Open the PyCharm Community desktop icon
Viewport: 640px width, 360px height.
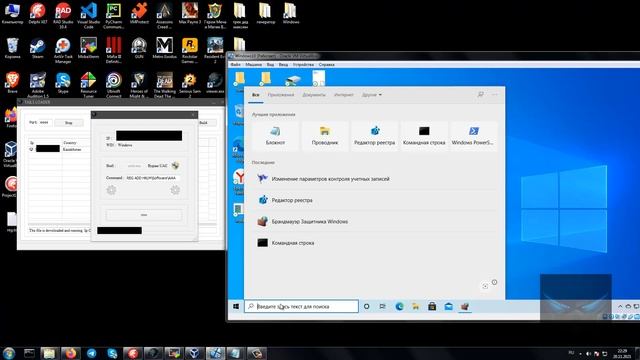coord(113,15)
